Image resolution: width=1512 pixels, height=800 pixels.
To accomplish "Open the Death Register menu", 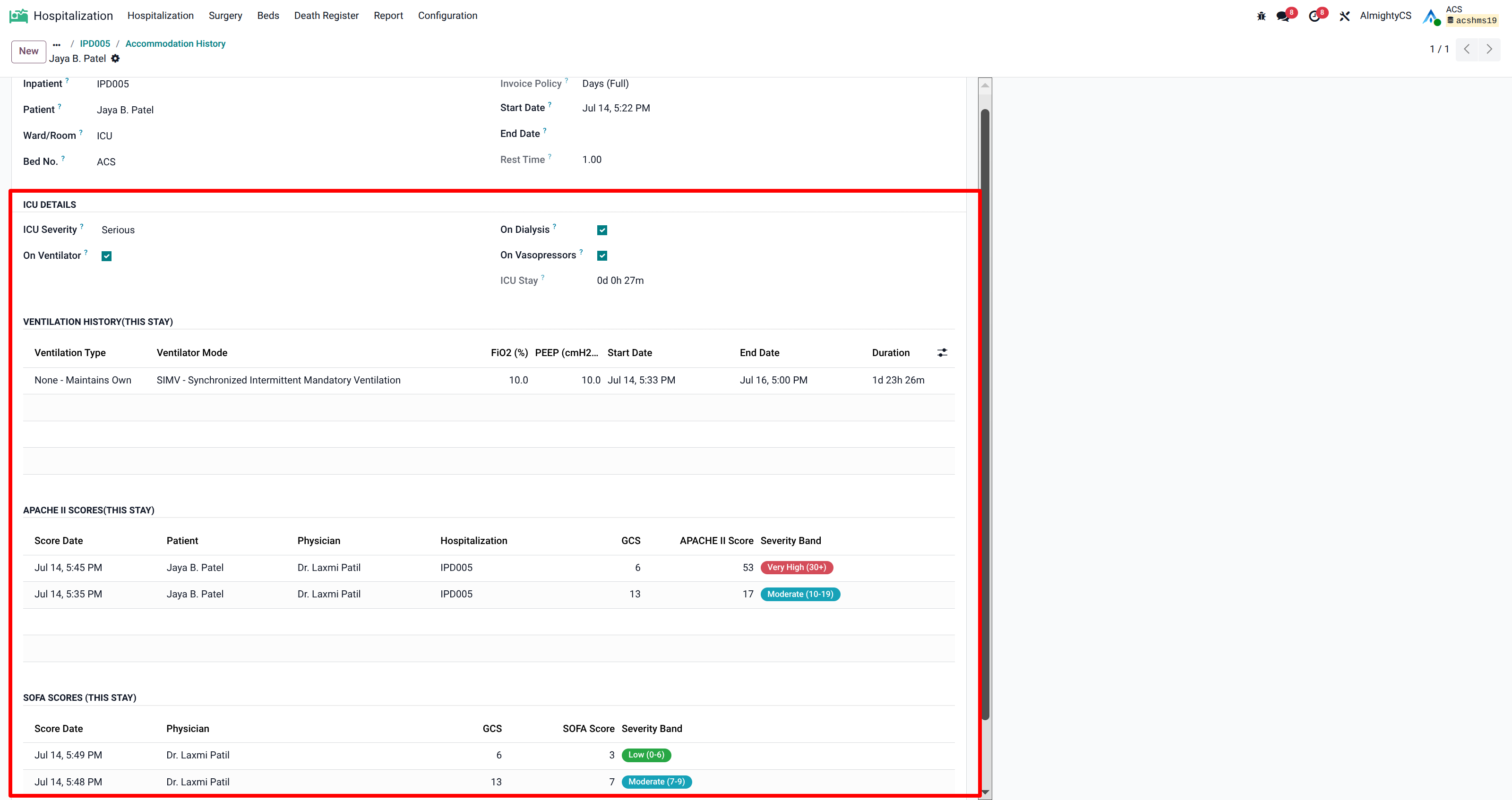I will [326, 16].
